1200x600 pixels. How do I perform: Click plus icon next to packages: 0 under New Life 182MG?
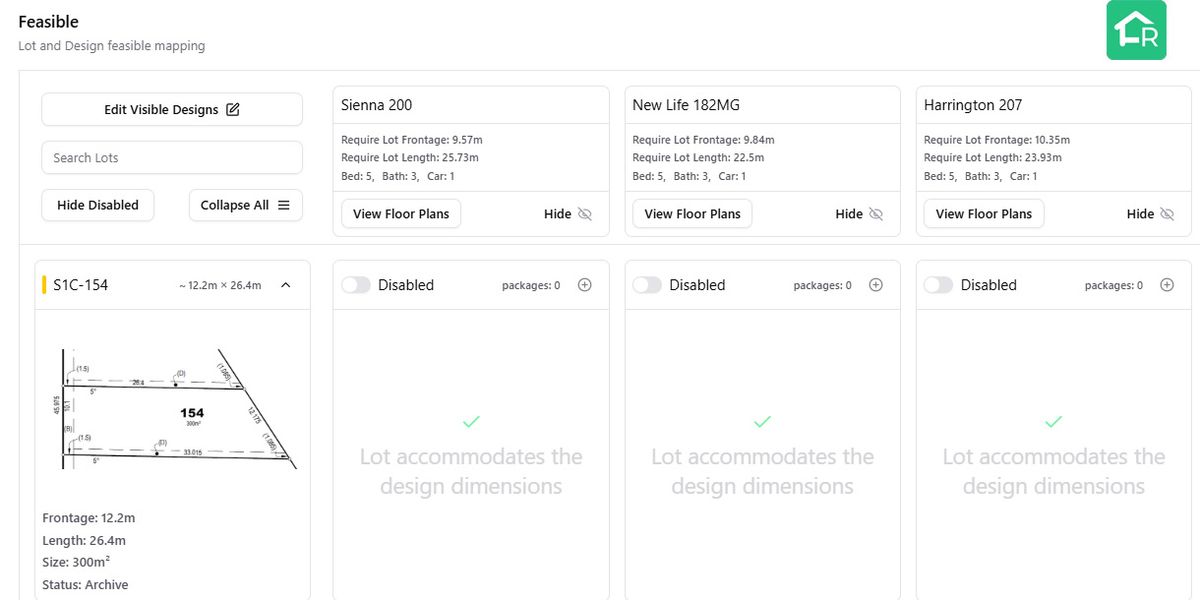point(875,284)
